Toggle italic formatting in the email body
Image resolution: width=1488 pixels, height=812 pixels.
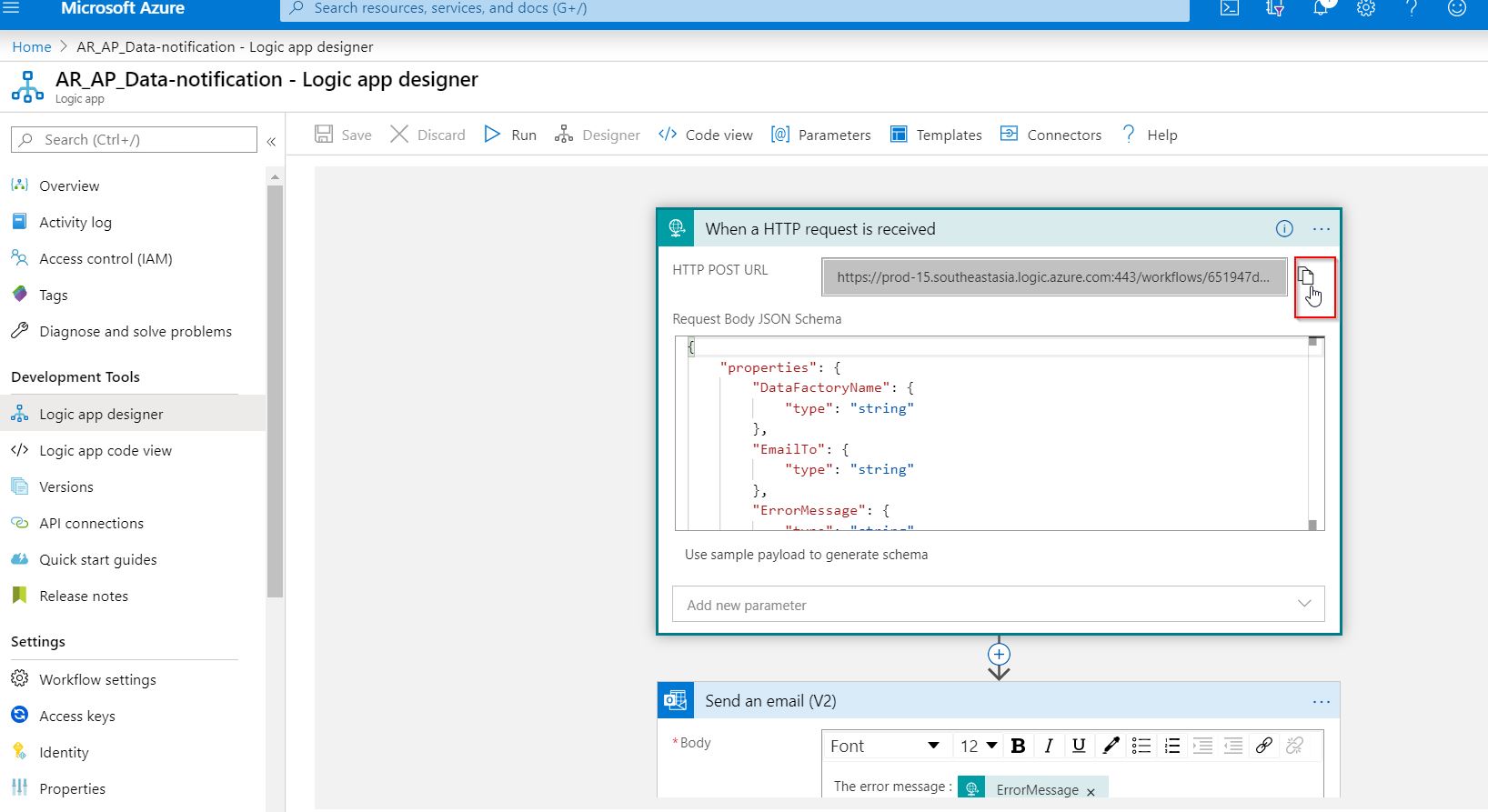click(1049, 746)
